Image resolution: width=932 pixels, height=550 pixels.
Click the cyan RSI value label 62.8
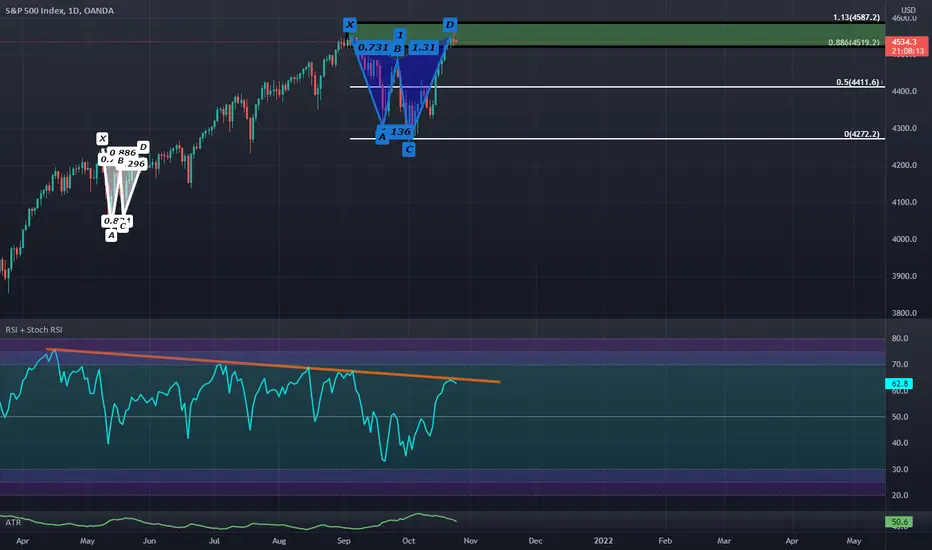[x=899, y=384]
